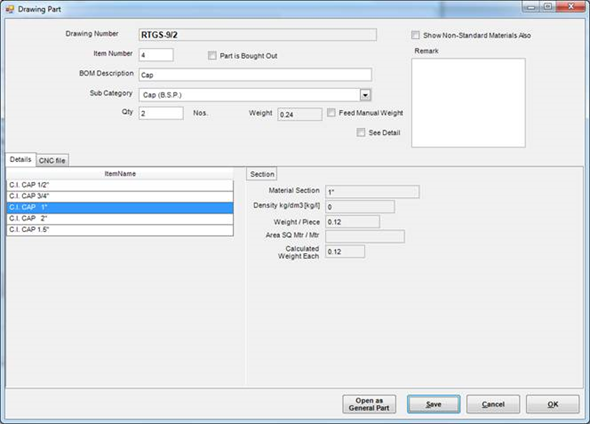This screenshot has height=424, width=590.
Task: Enable Show Non-Standard Materials Also checkbox
Action: pos(415,35)
